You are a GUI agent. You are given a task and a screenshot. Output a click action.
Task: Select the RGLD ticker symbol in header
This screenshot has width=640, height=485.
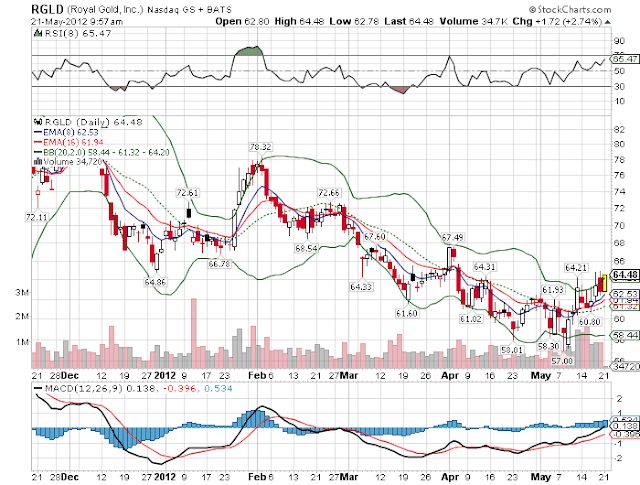pyautogui.click(x=47, y=9)
